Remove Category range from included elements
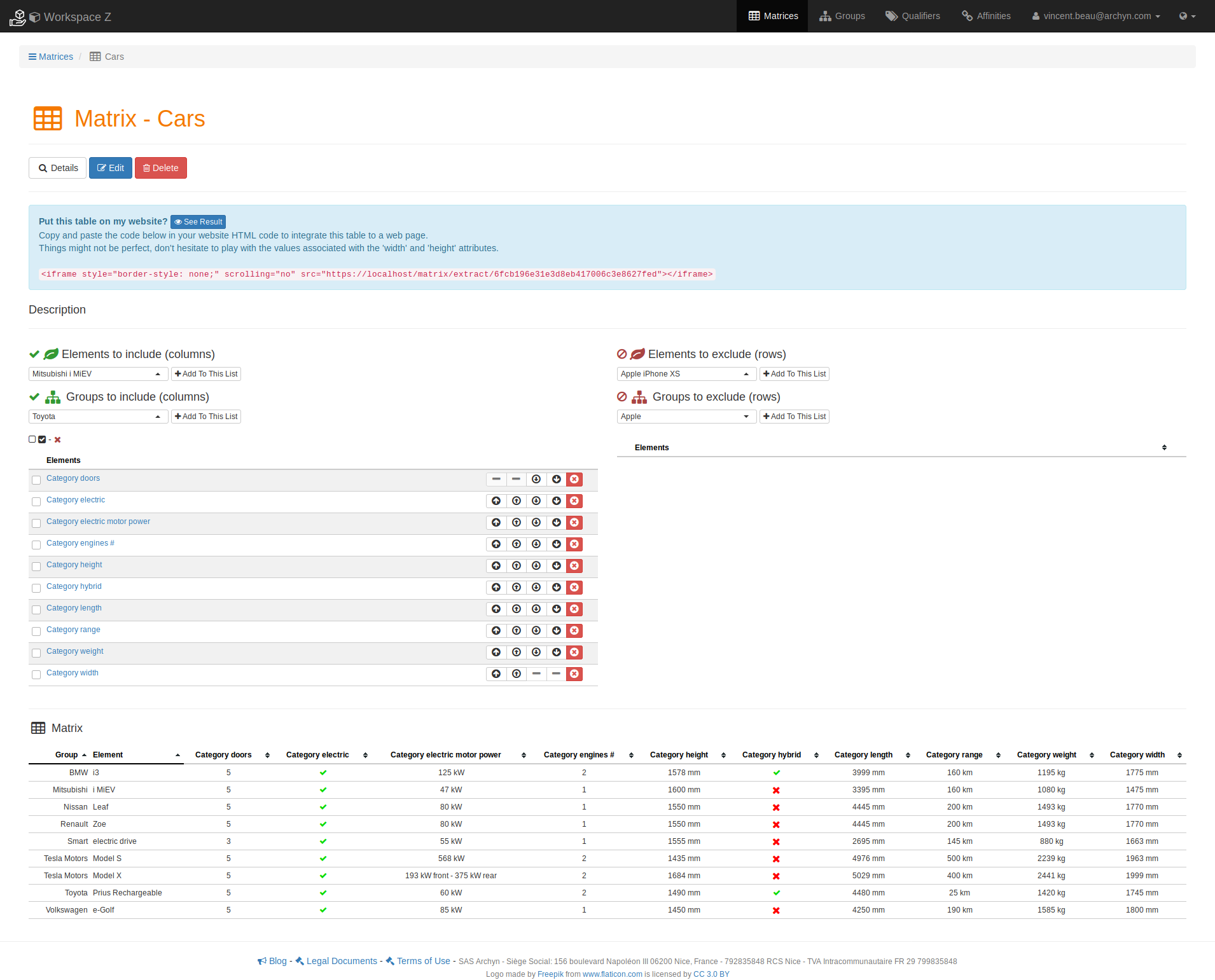This screenshot has height=980, width=1215. (574, 631)
